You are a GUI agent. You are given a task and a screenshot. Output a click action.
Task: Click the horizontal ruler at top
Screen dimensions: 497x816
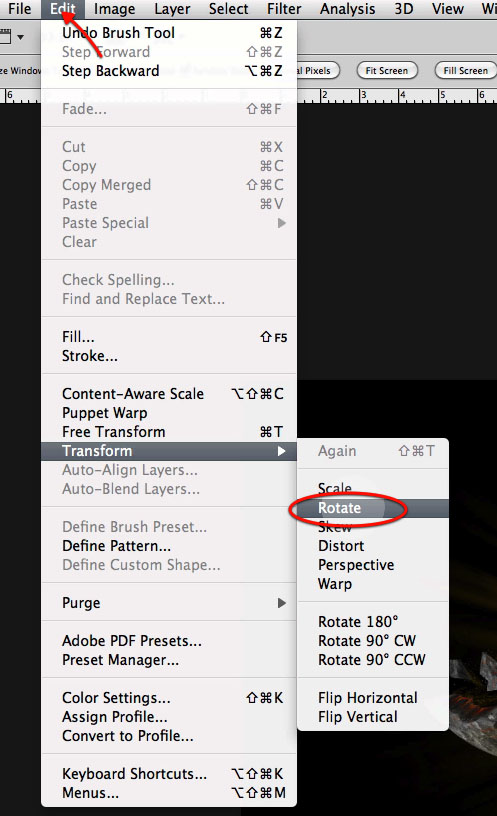coord(397,96)
